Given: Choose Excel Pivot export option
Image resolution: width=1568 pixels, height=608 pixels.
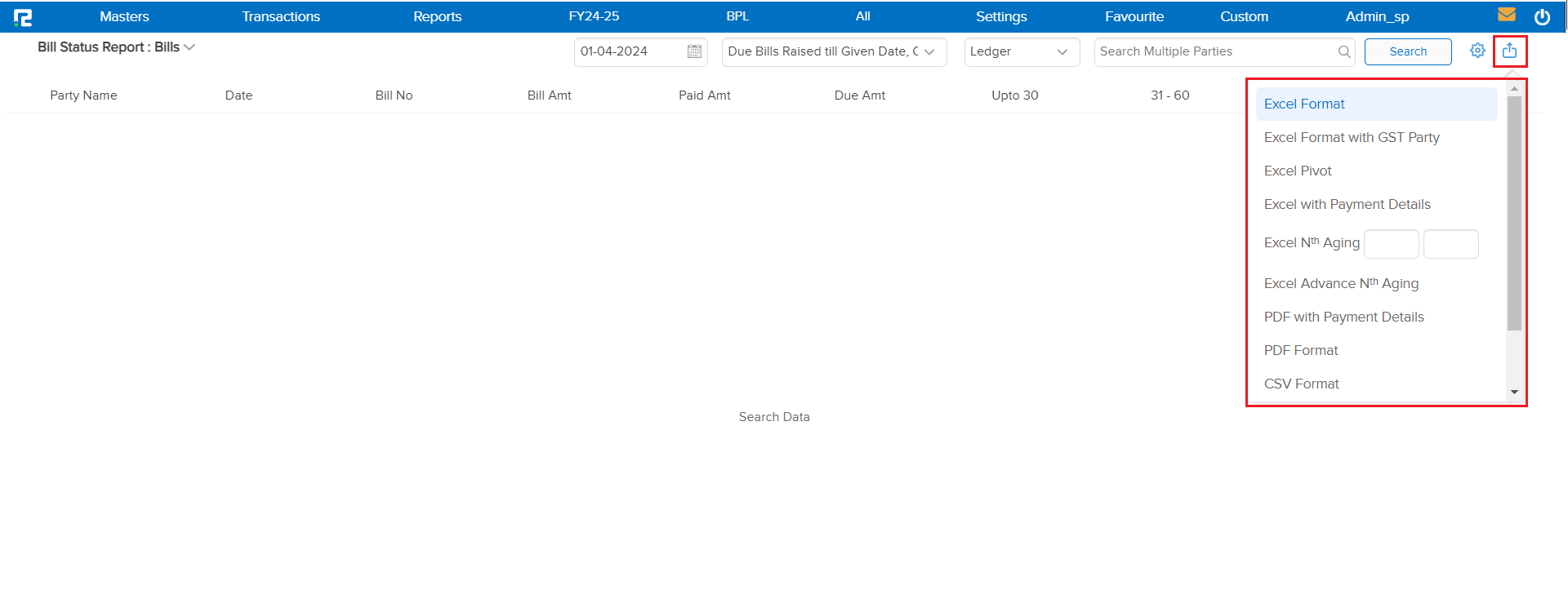Looking at the screenshot, I should [x=1298, y=171].
